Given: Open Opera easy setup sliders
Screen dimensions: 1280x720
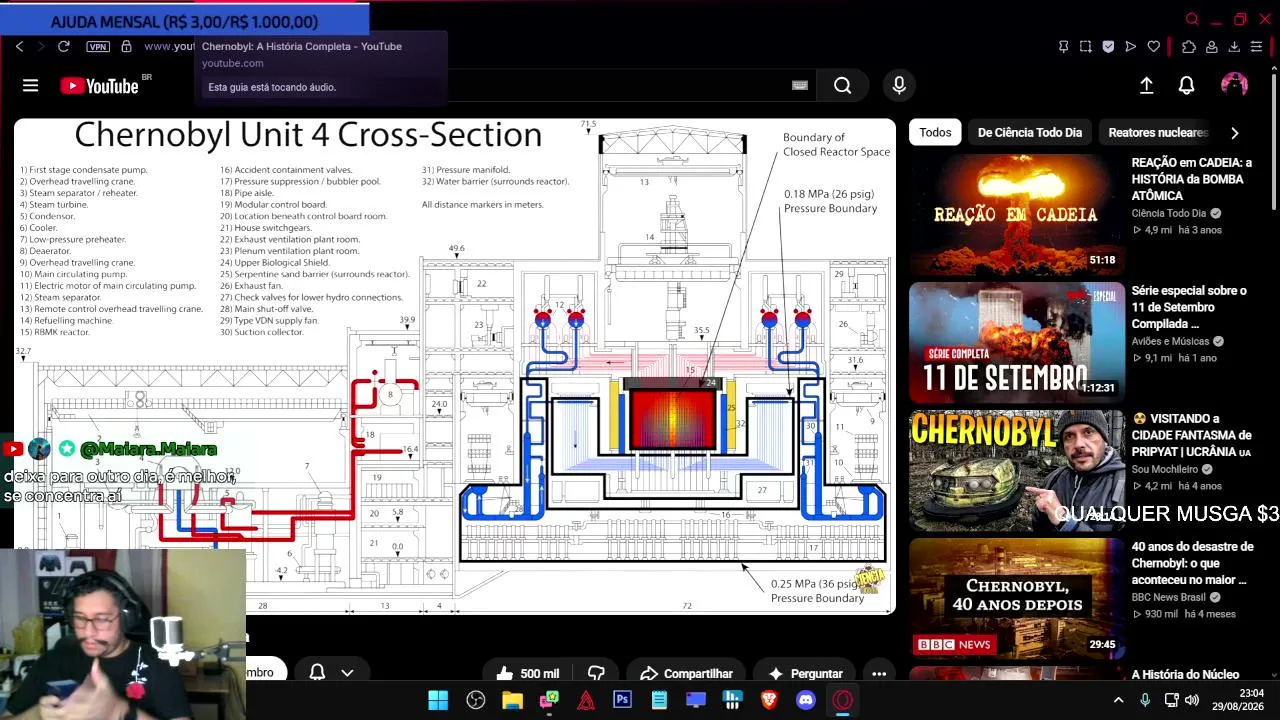Looking at the screenshot, I should tap(1257, 46).
